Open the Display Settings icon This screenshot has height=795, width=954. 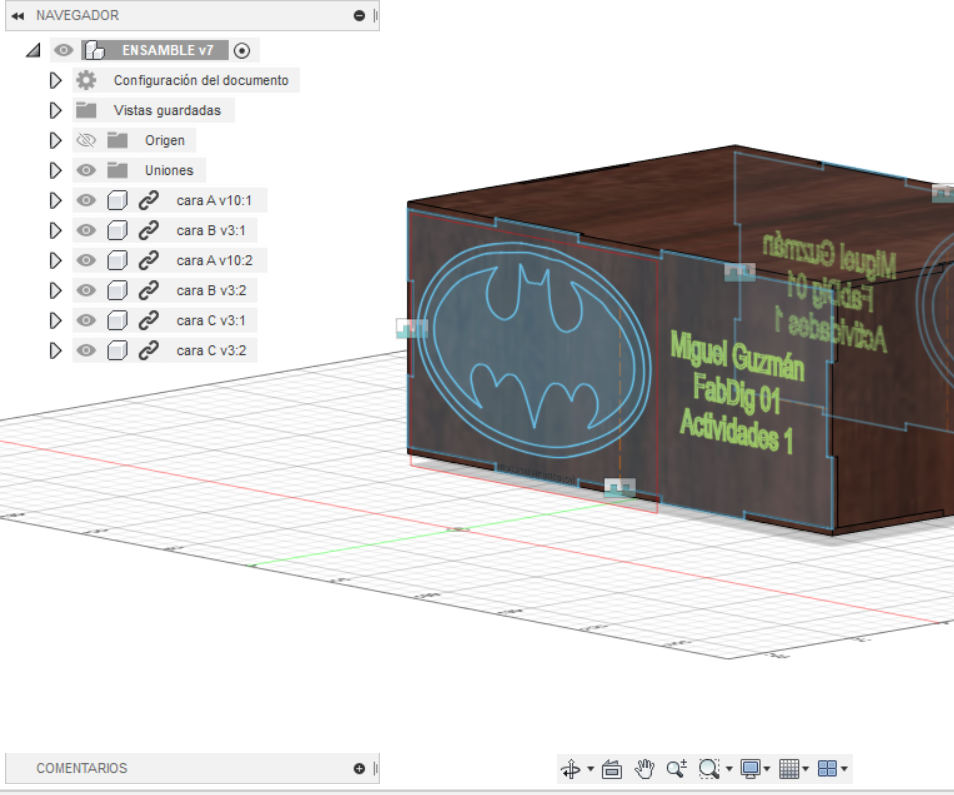[x=752, y=769]
